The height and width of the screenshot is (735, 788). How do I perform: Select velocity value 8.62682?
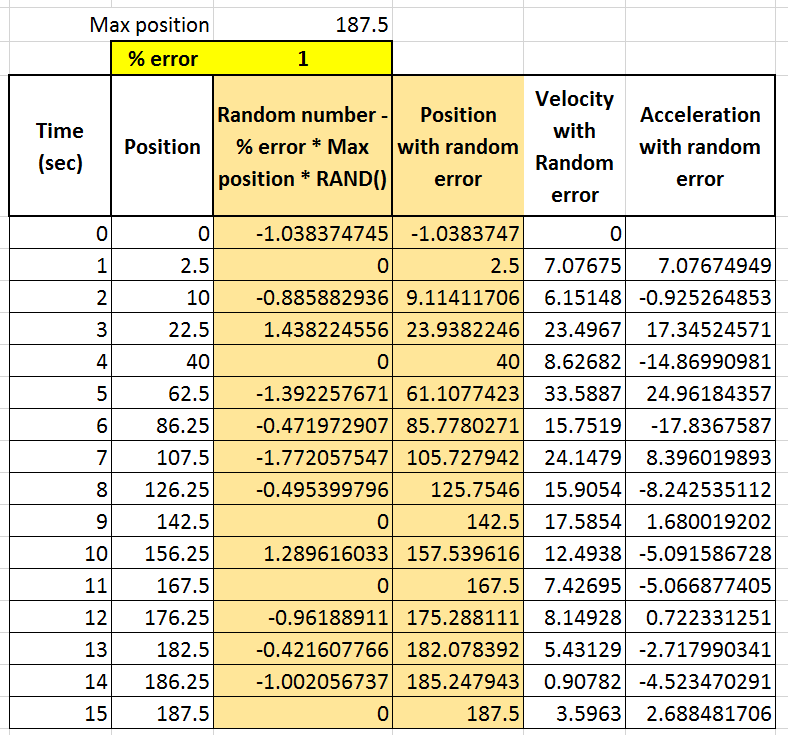pyautogui.click(x=574, y=361)
